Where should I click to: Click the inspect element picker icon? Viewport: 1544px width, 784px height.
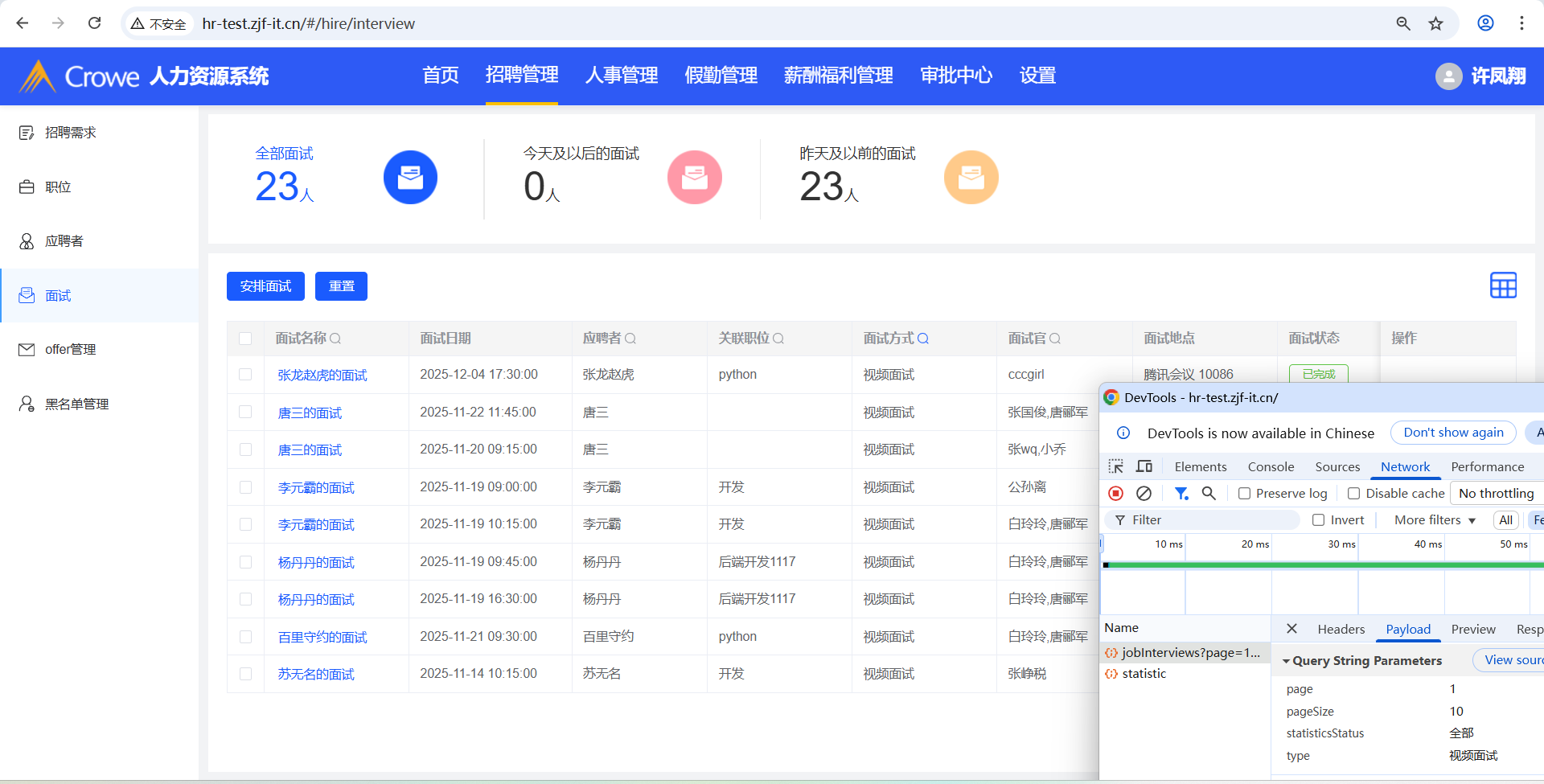(x=1115, y=466)
